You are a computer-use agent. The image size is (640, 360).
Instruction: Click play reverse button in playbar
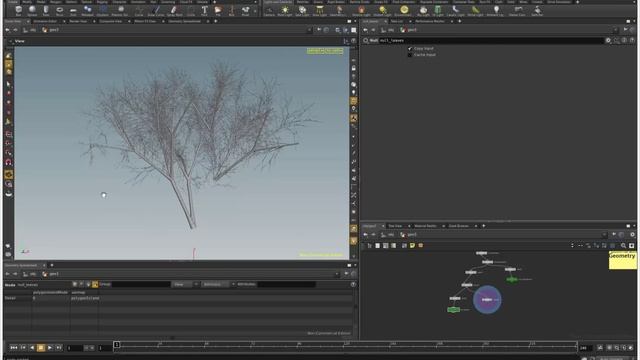point(32,348)
